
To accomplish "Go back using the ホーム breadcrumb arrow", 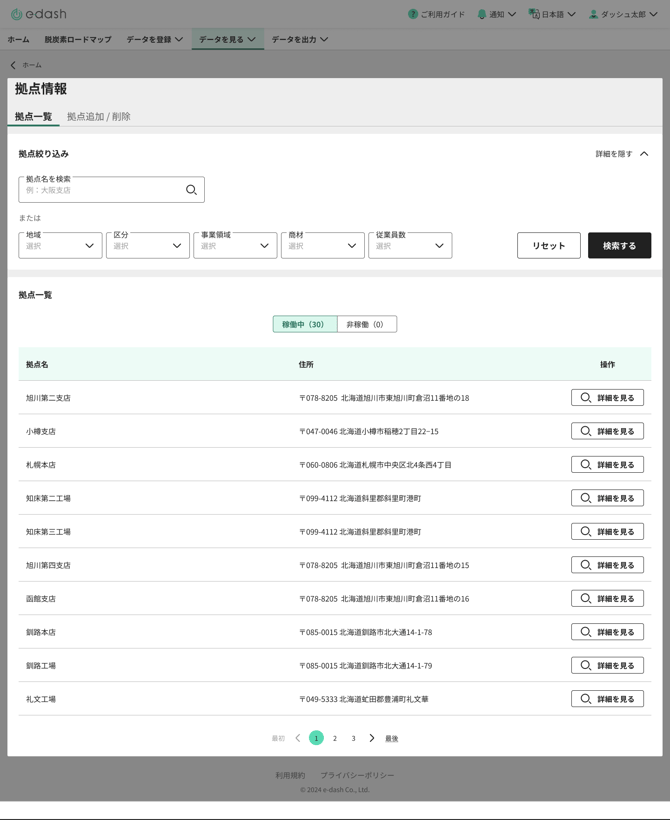I will pyautogui.click(x=13, y=65).
